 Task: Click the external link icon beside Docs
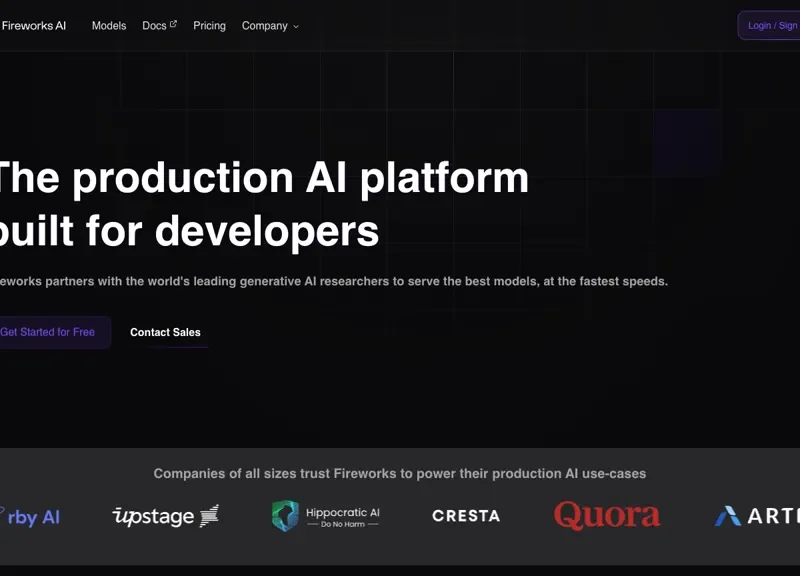coord(173,23)
